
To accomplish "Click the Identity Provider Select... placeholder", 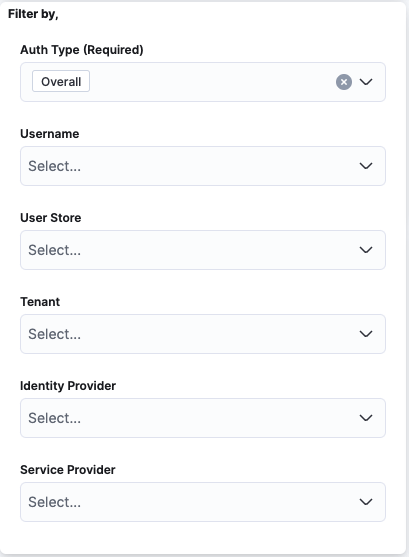I will click(54, 418).
